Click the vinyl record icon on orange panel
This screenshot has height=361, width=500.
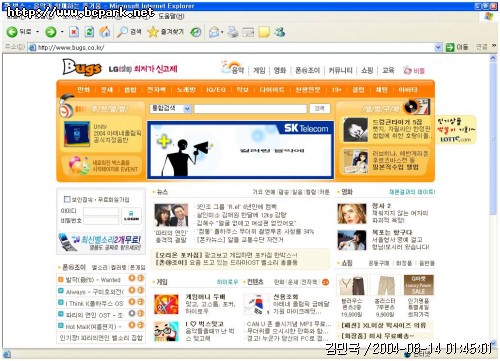click(411, 107)
